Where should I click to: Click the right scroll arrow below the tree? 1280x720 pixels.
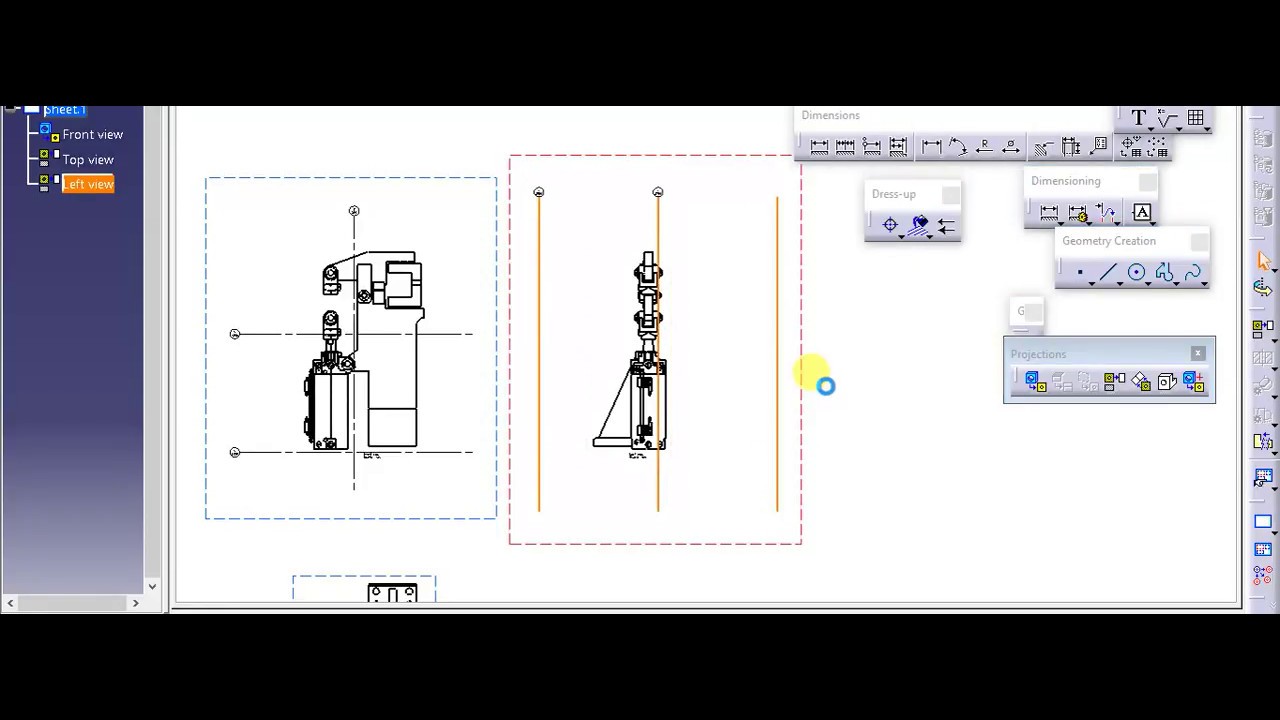click(135, 602)
